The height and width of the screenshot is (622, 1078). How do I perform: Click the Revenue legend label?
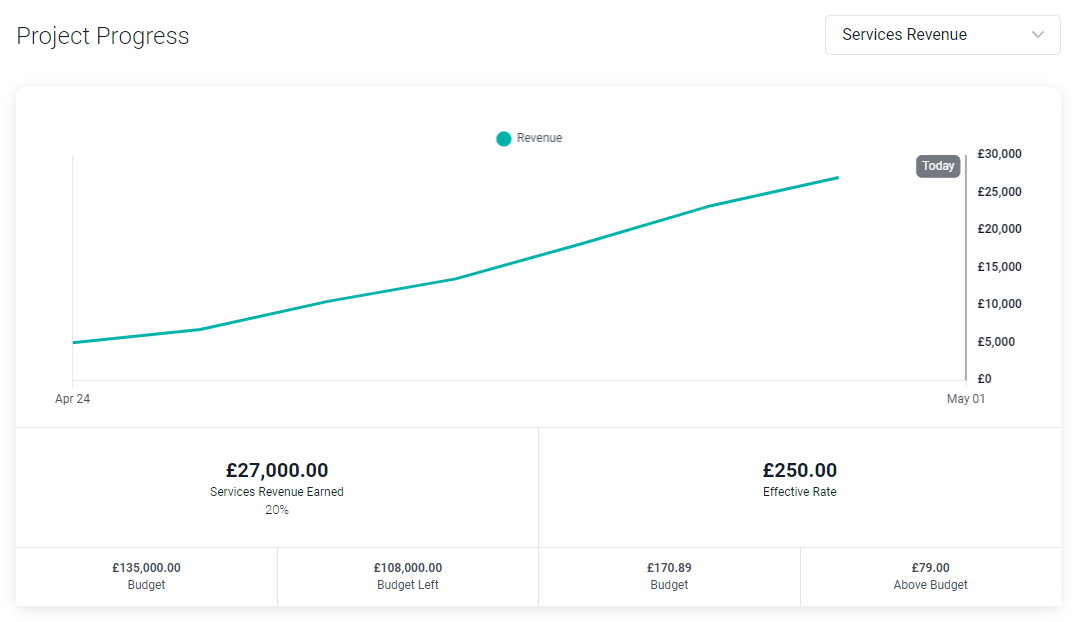click(540, 138)
